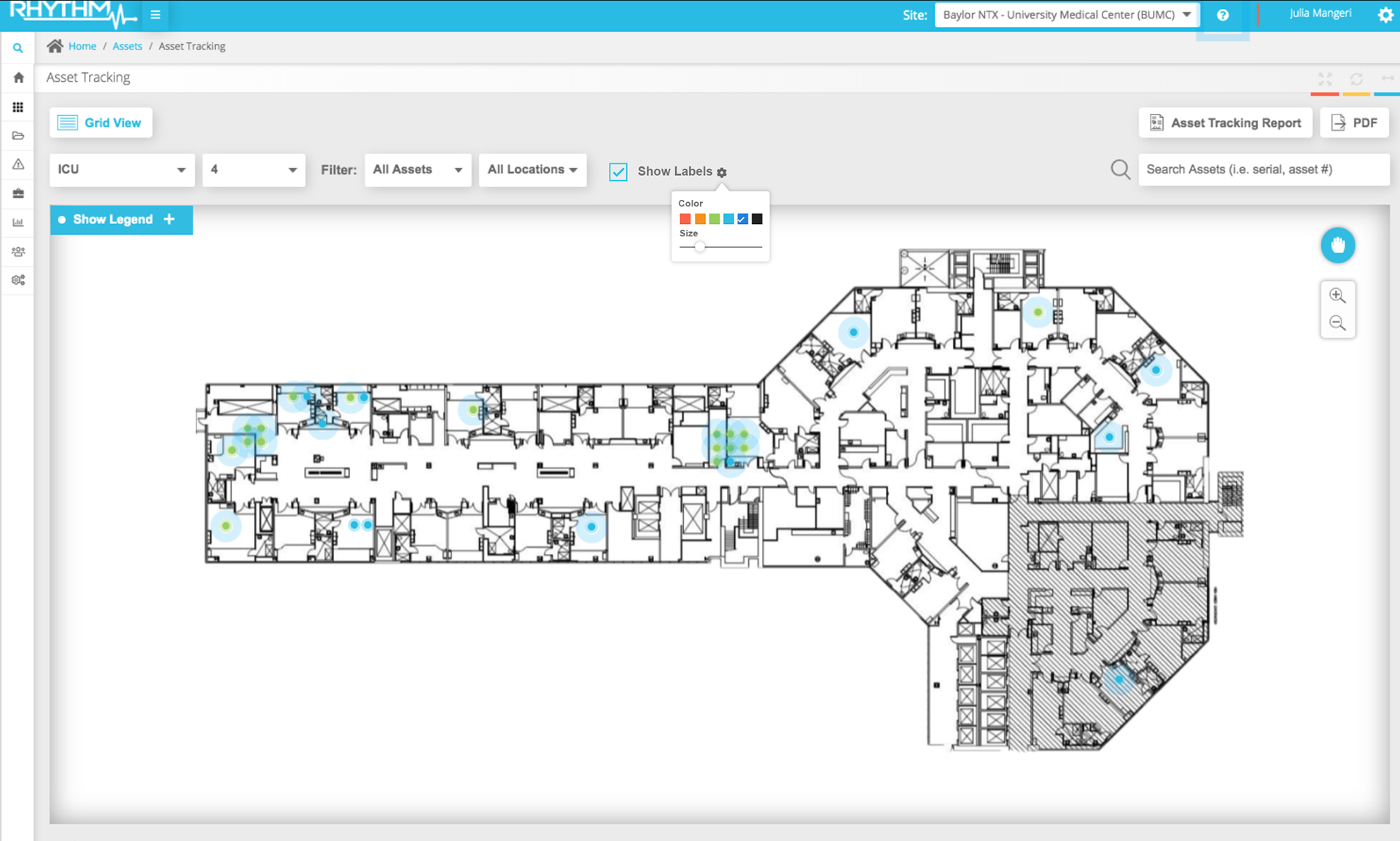Image resolution: width=1400 pixels, height=841 pixels.
Task: Click the Search Assets input field
Action: [x=1263, y=169]
